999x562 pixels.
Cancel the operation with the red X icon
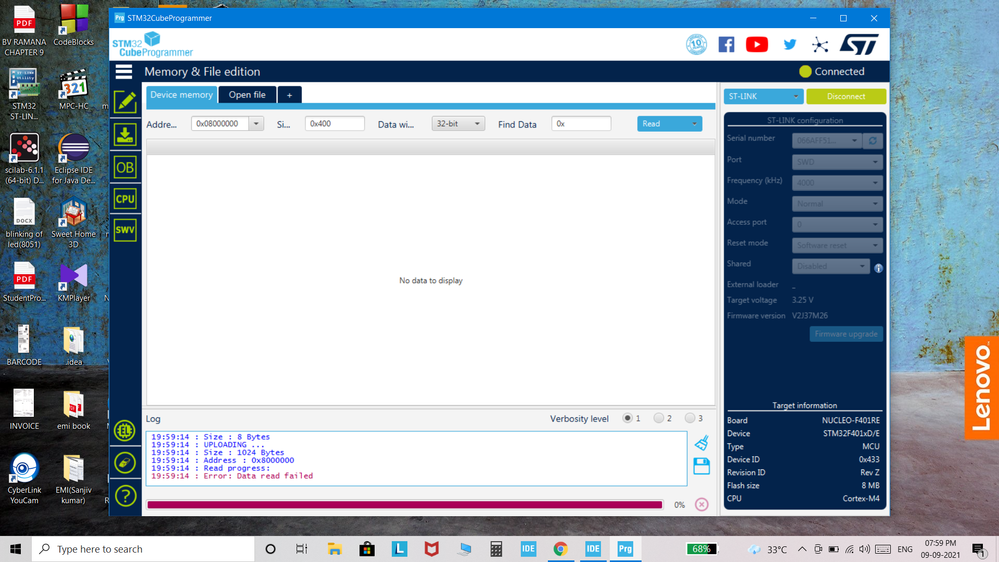[701, 505]
